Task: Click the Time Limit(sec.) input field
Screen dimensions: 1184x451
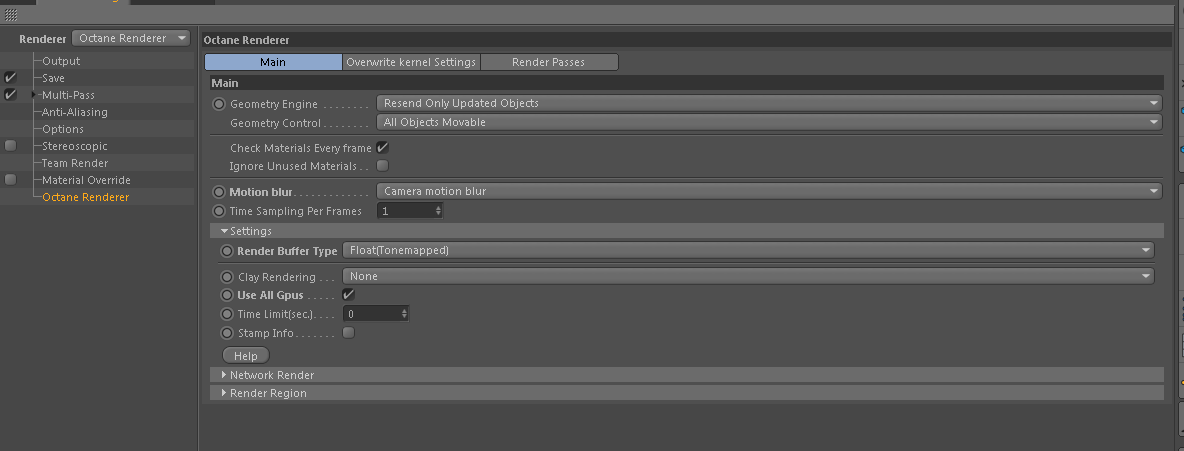Action: tap(372, 314)
